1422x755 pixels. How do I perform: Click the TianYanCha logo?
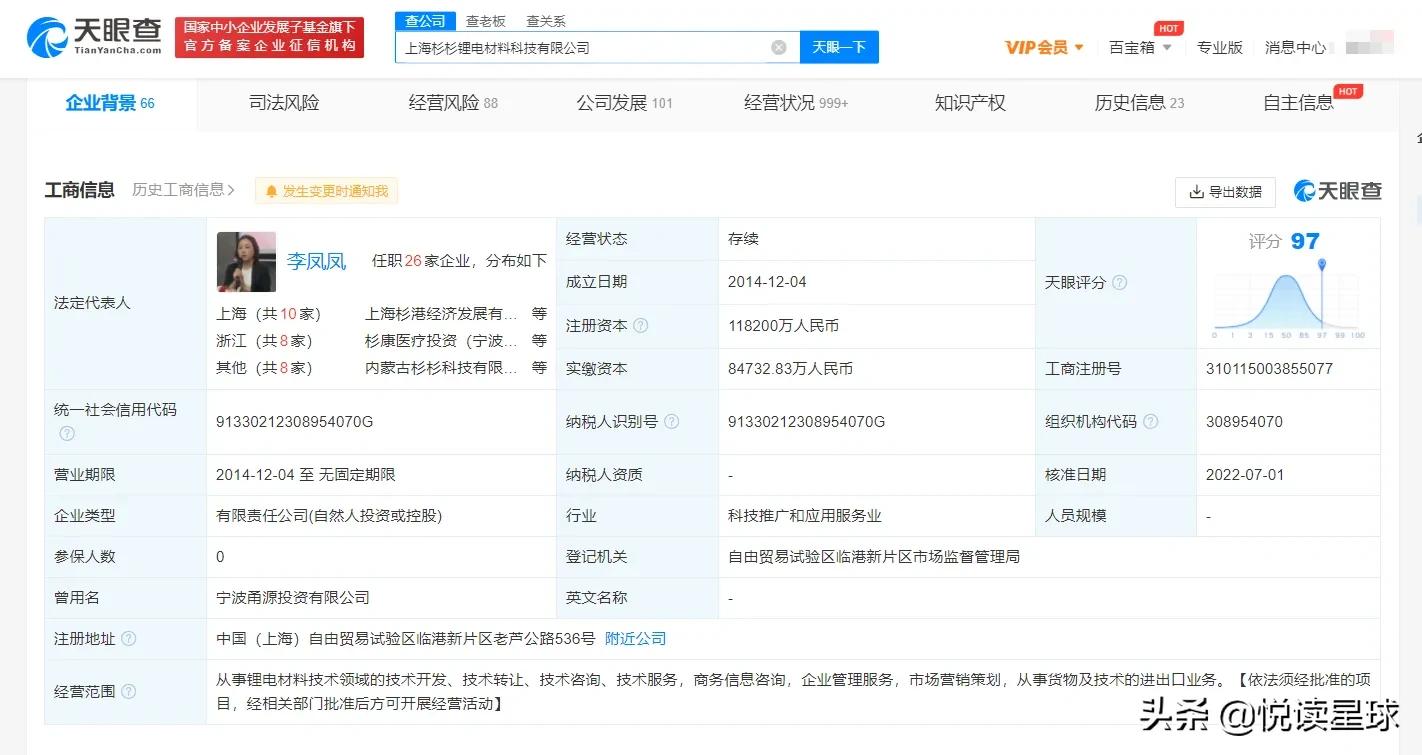click(x=94, y=36)
